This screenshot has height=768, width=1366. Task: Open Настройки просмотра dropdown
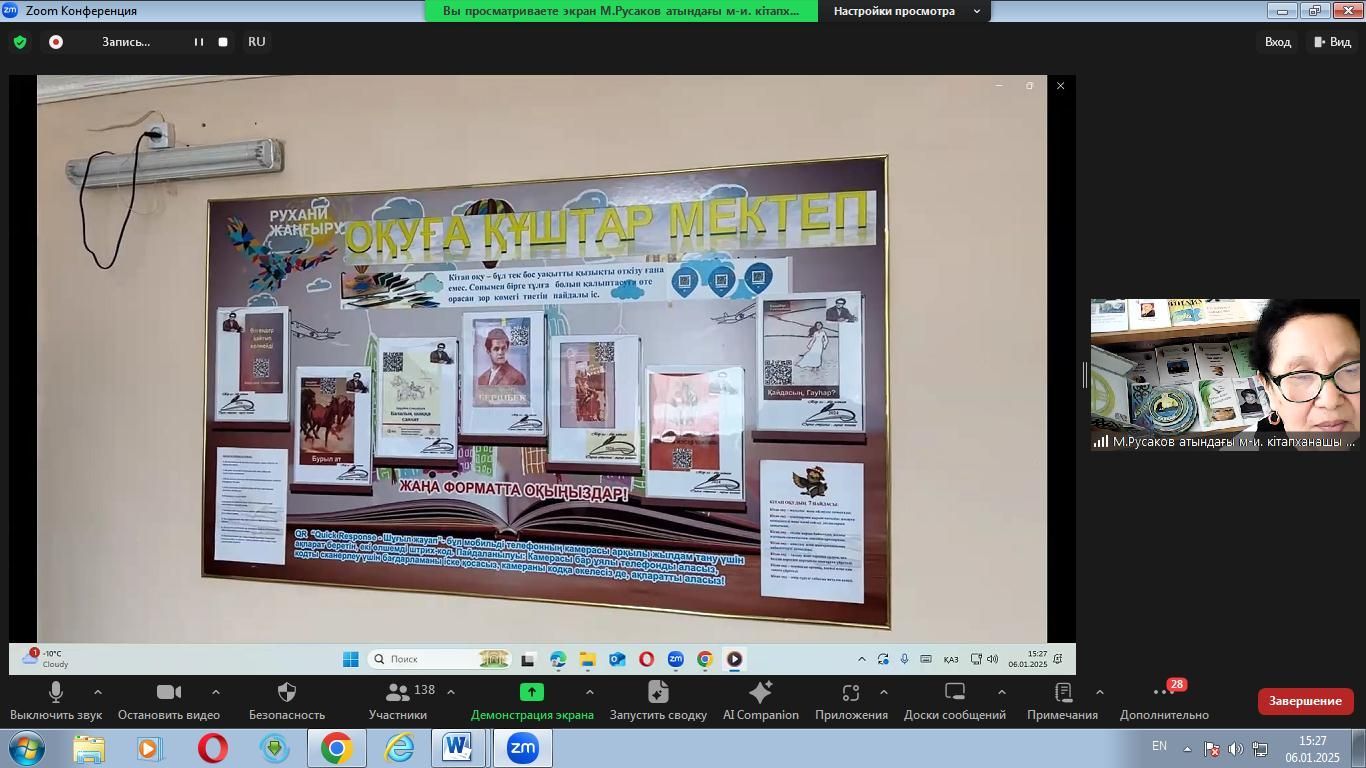(907, 11)
